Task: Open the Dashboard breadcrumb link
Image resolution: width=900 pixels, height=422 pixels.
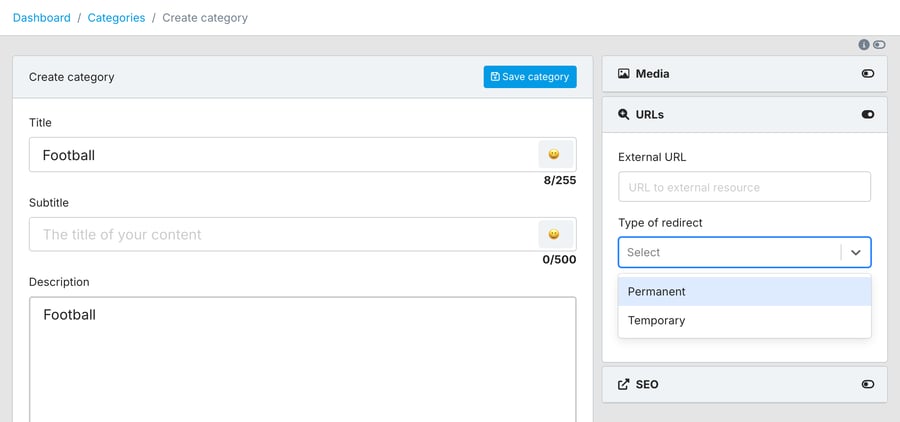Action: point(42,18)
